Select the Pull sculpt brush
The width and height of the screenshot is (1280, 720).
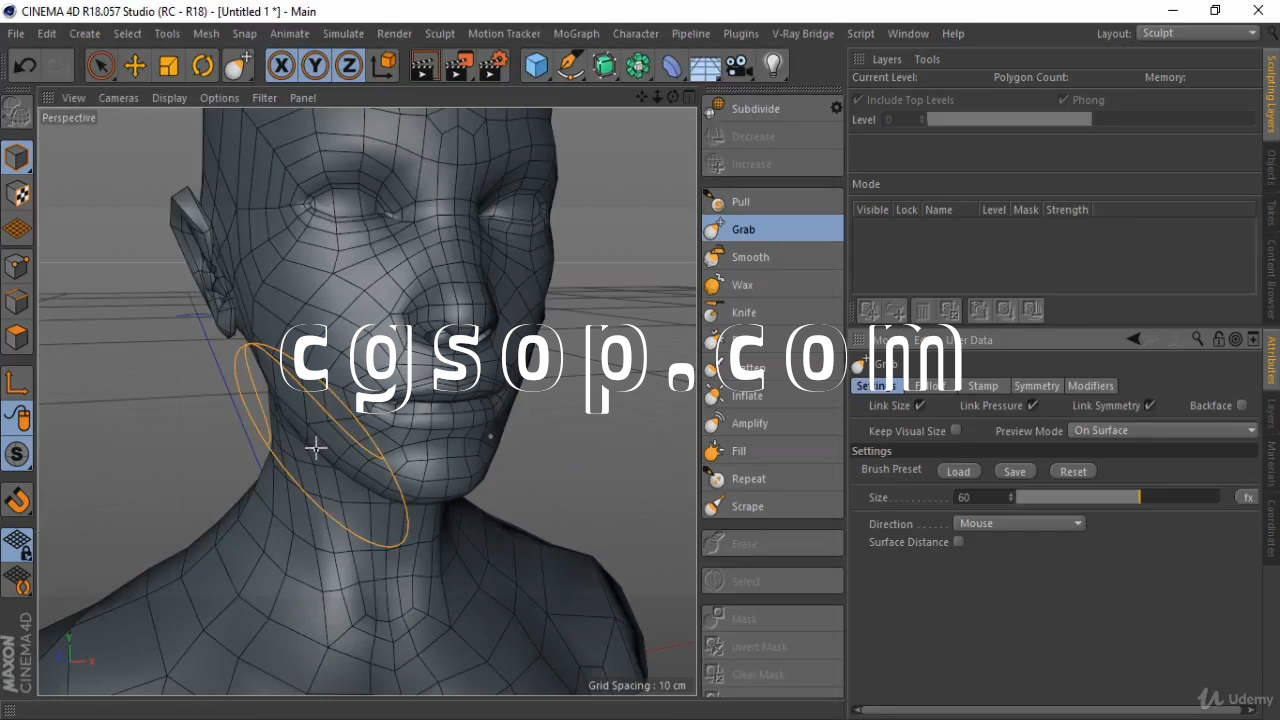[x=741, y=202]
